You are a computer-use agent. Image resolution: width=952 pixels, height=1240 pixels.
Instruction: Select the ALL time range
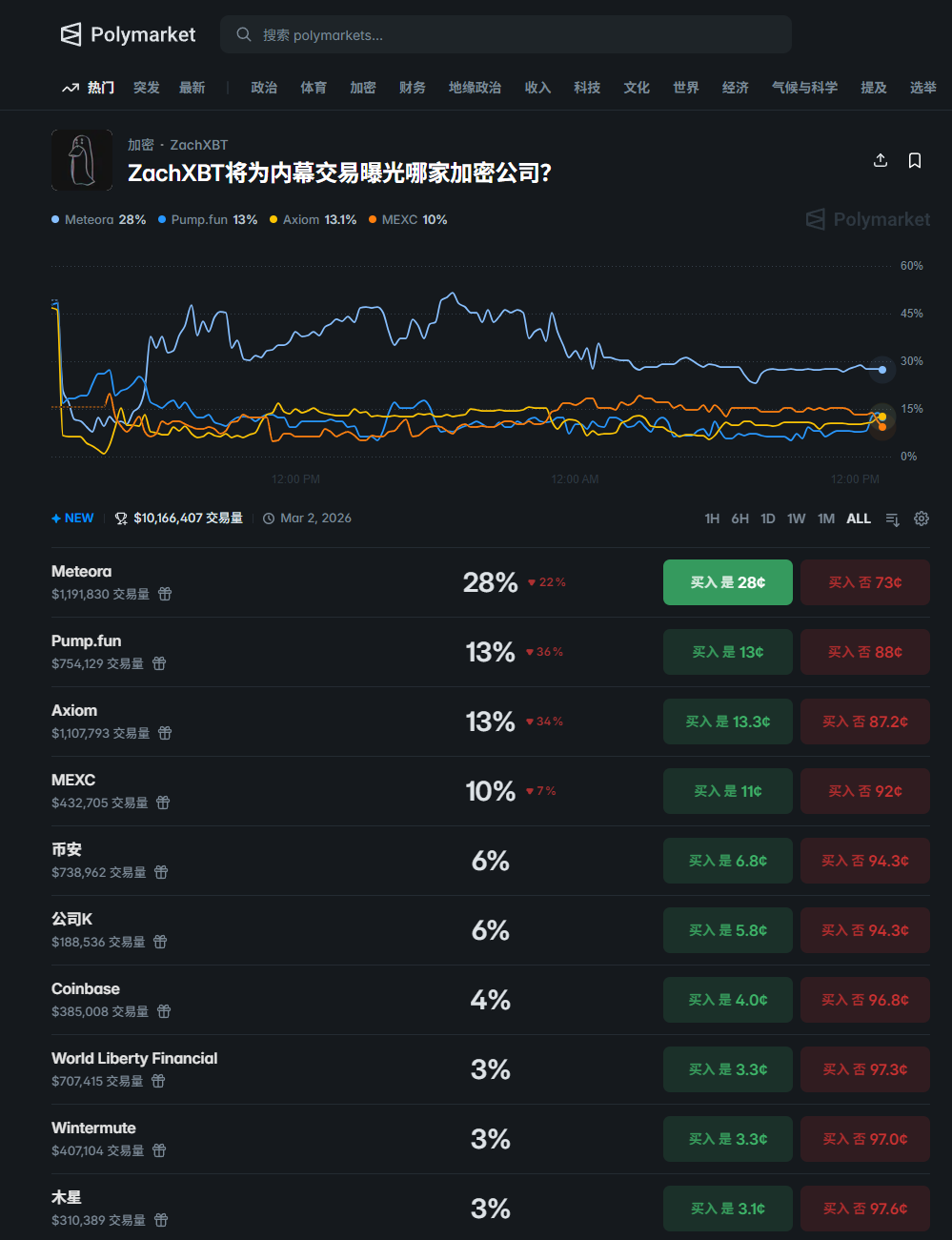tap(859, 518)
